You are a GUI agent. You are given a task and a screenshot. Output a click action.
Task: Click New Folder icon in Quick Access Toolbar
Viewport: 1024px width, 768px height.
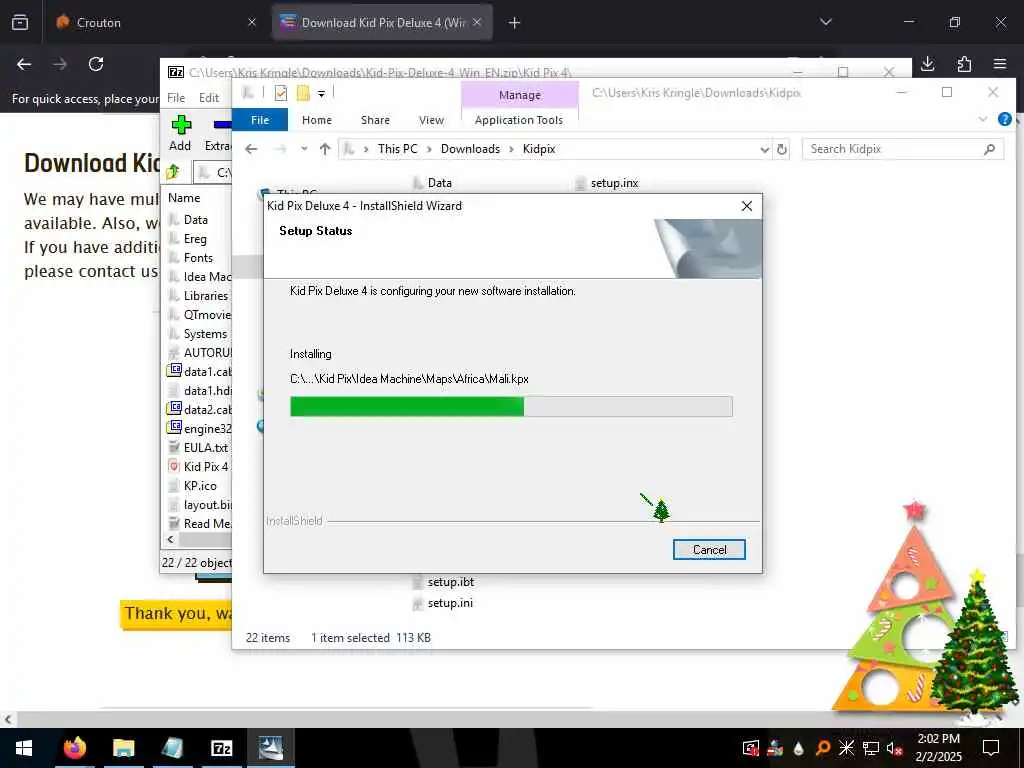tap(303, 93)
